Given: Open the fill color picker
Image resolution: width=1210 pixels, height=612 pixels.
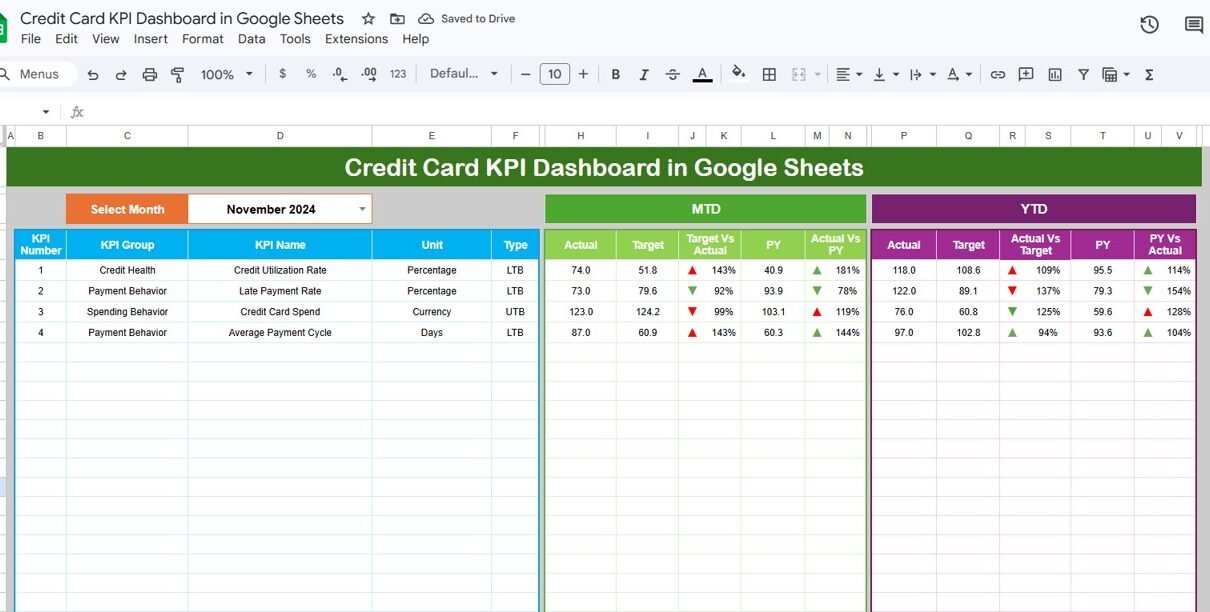Looking at the screenshot, I should (x=738, y=74).
